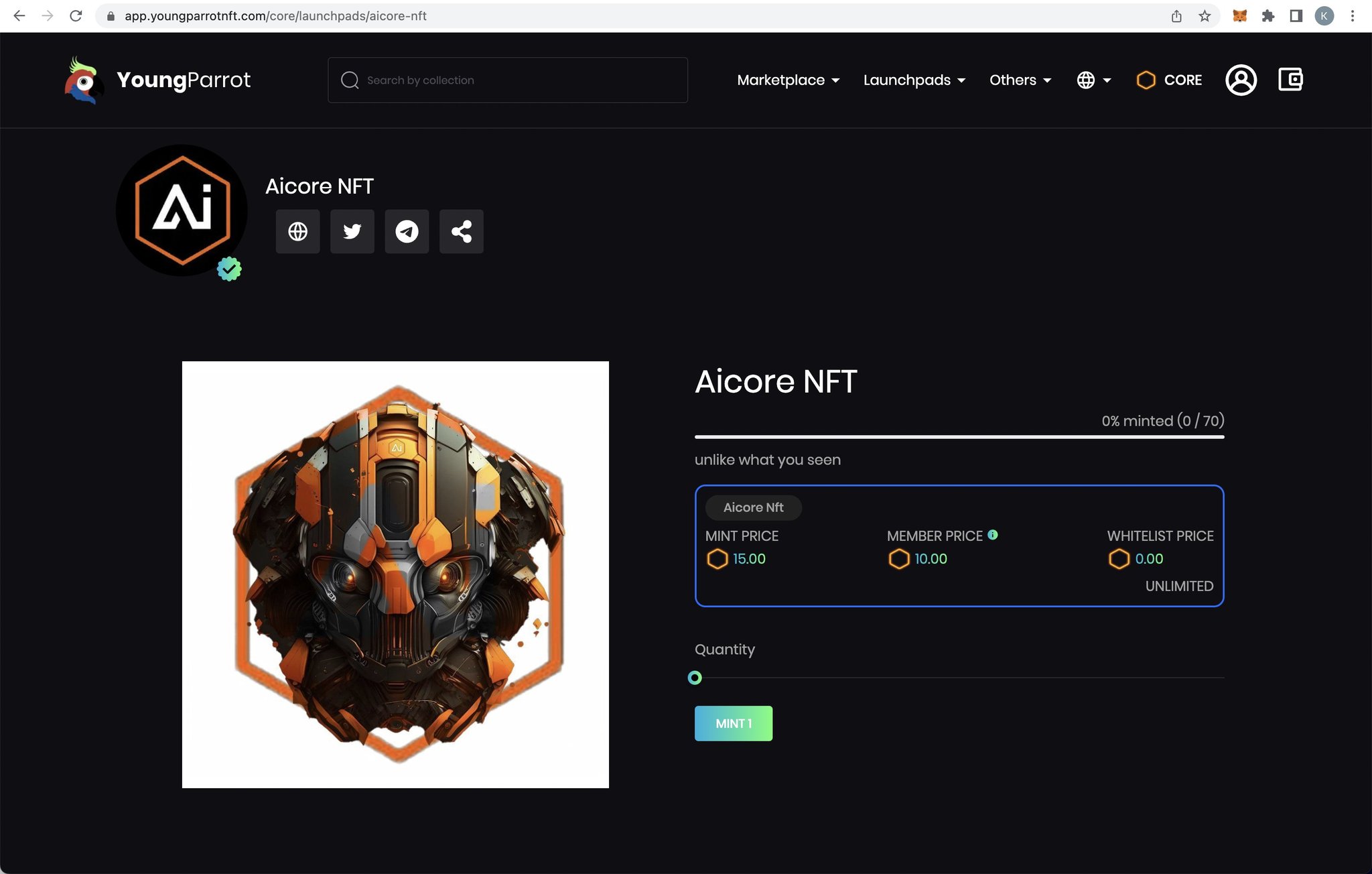Click the member price info icon
The image size is (1372, 874).
pos(993,534)
